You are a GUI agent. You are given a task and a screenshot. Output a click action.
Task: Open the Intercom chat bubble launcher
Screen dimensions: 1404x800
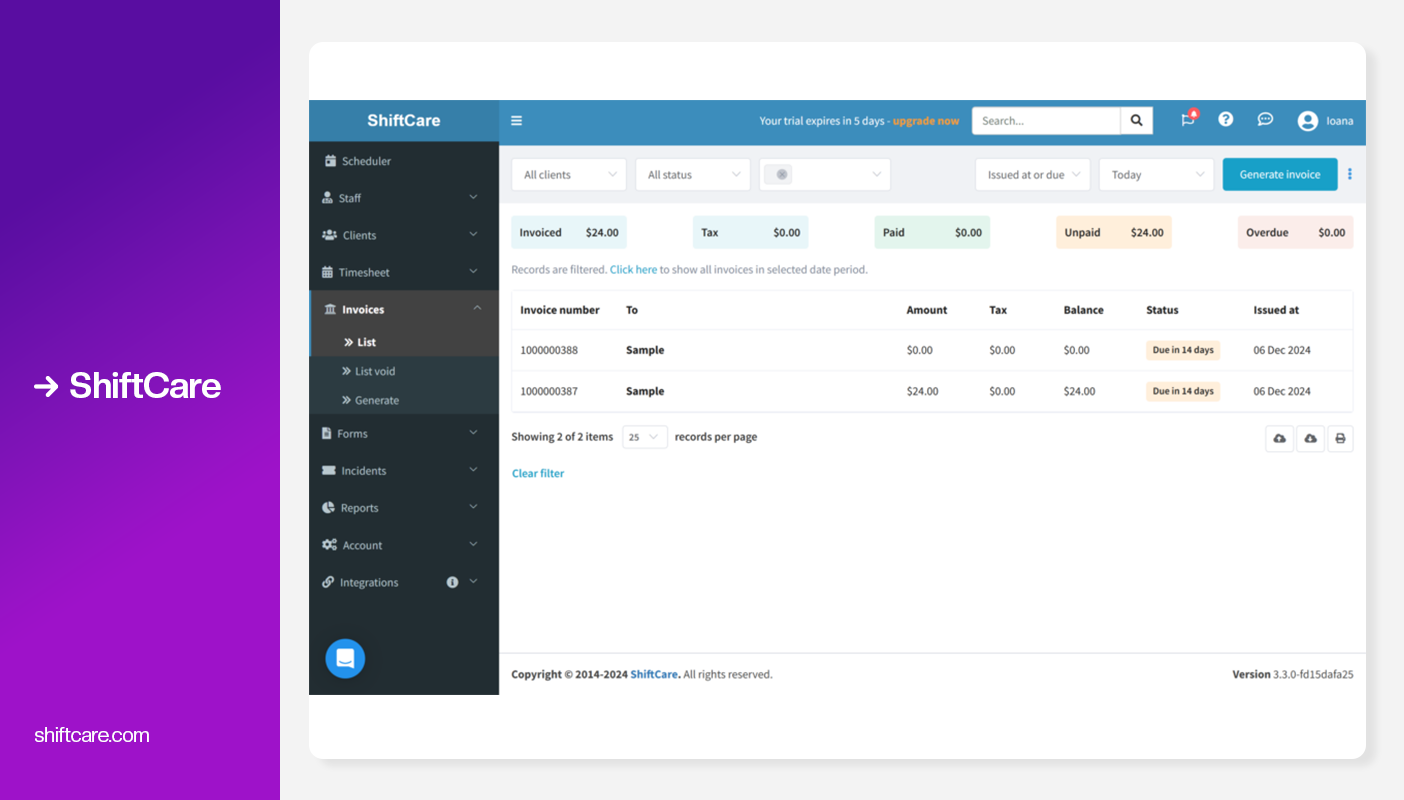pos(345,658)
